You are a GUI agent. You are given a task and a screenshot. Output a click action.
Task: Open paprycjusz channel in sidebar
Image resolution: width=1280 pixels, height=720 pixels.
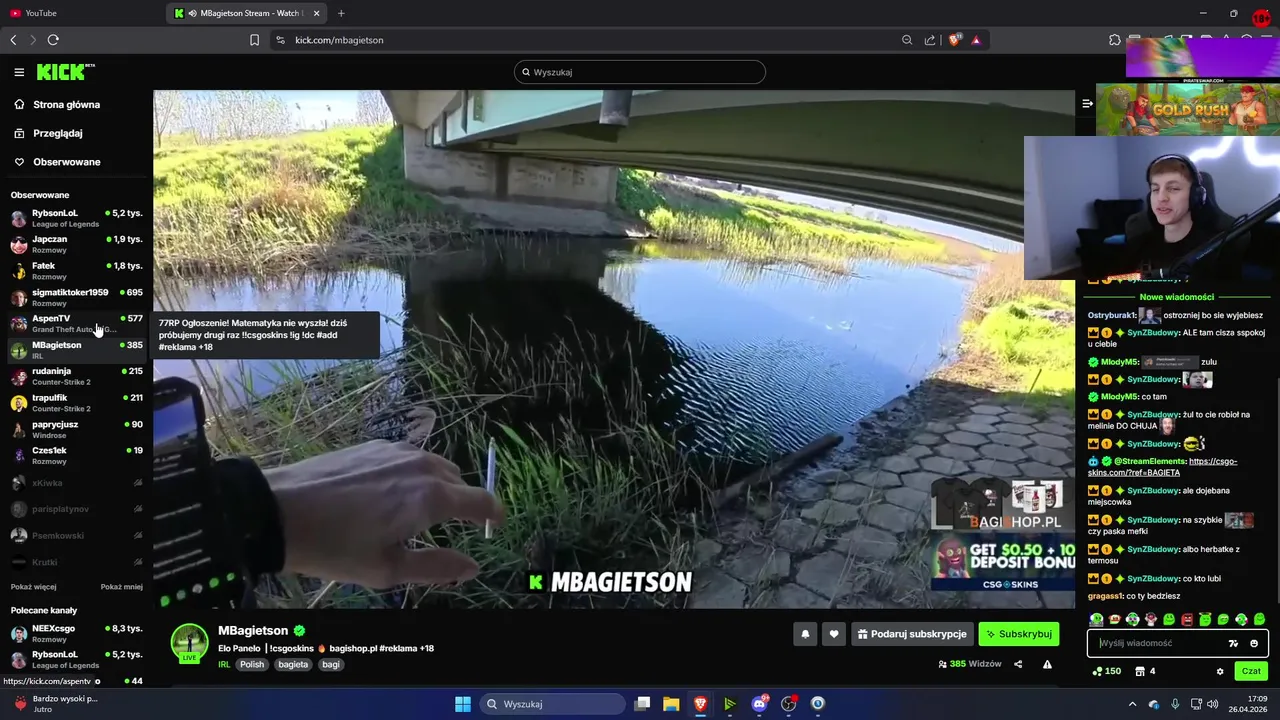76,429
